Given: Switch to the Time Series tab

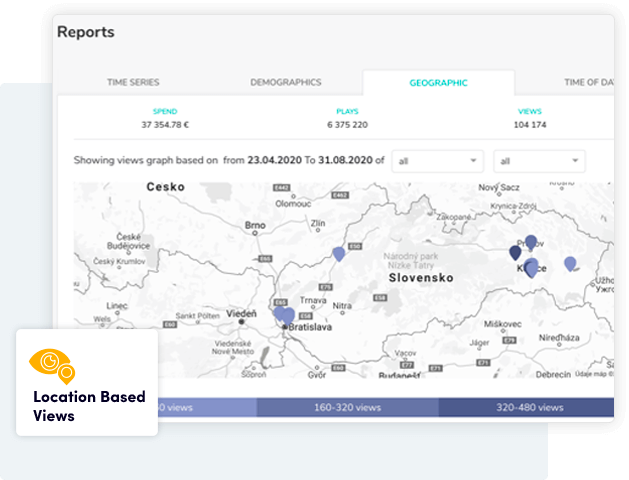Looking at the screenshot, I should click(133, 83).
